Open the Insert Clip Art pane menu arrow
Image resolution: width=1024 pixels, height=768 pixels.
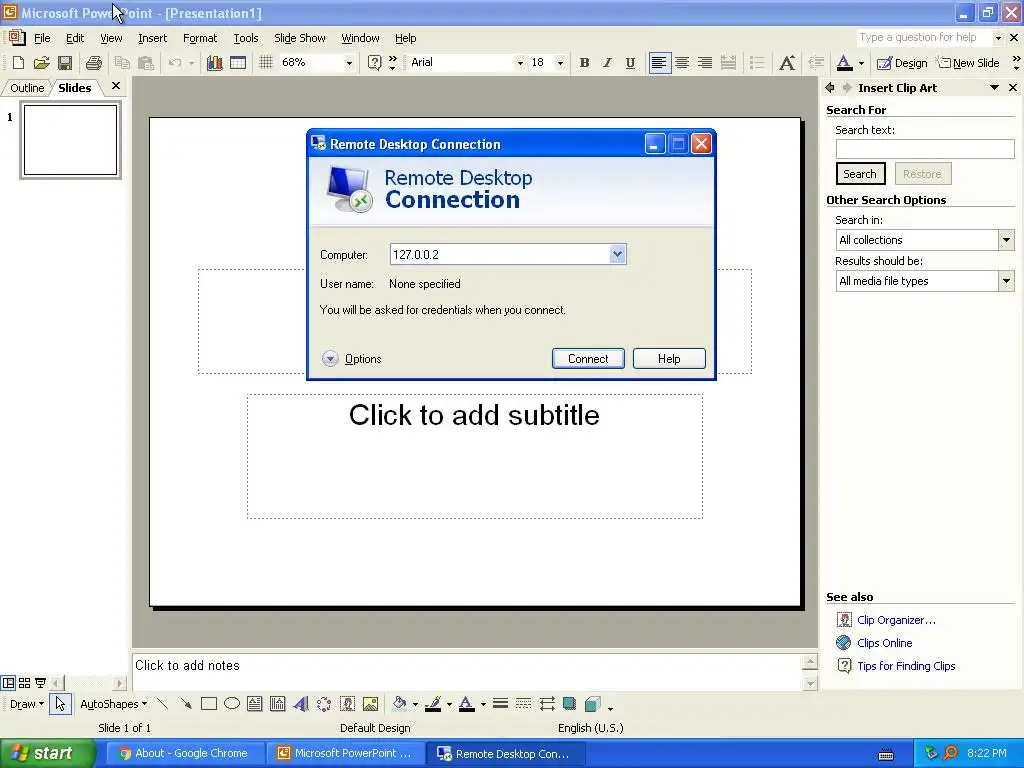pos(994,88)
